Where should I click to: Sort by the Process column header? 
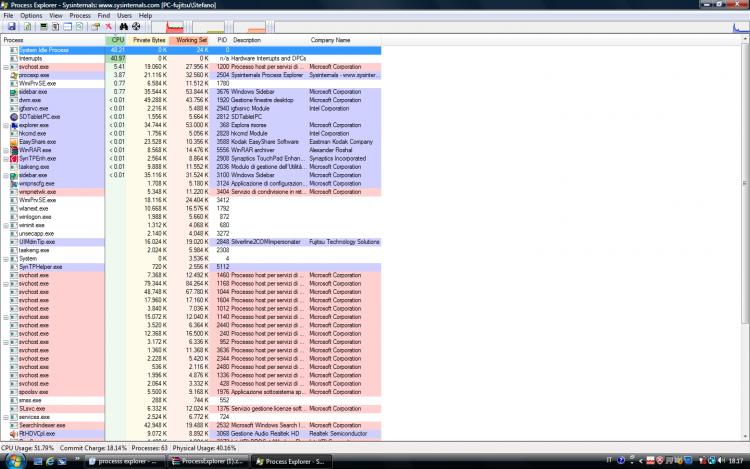(53, 40)
